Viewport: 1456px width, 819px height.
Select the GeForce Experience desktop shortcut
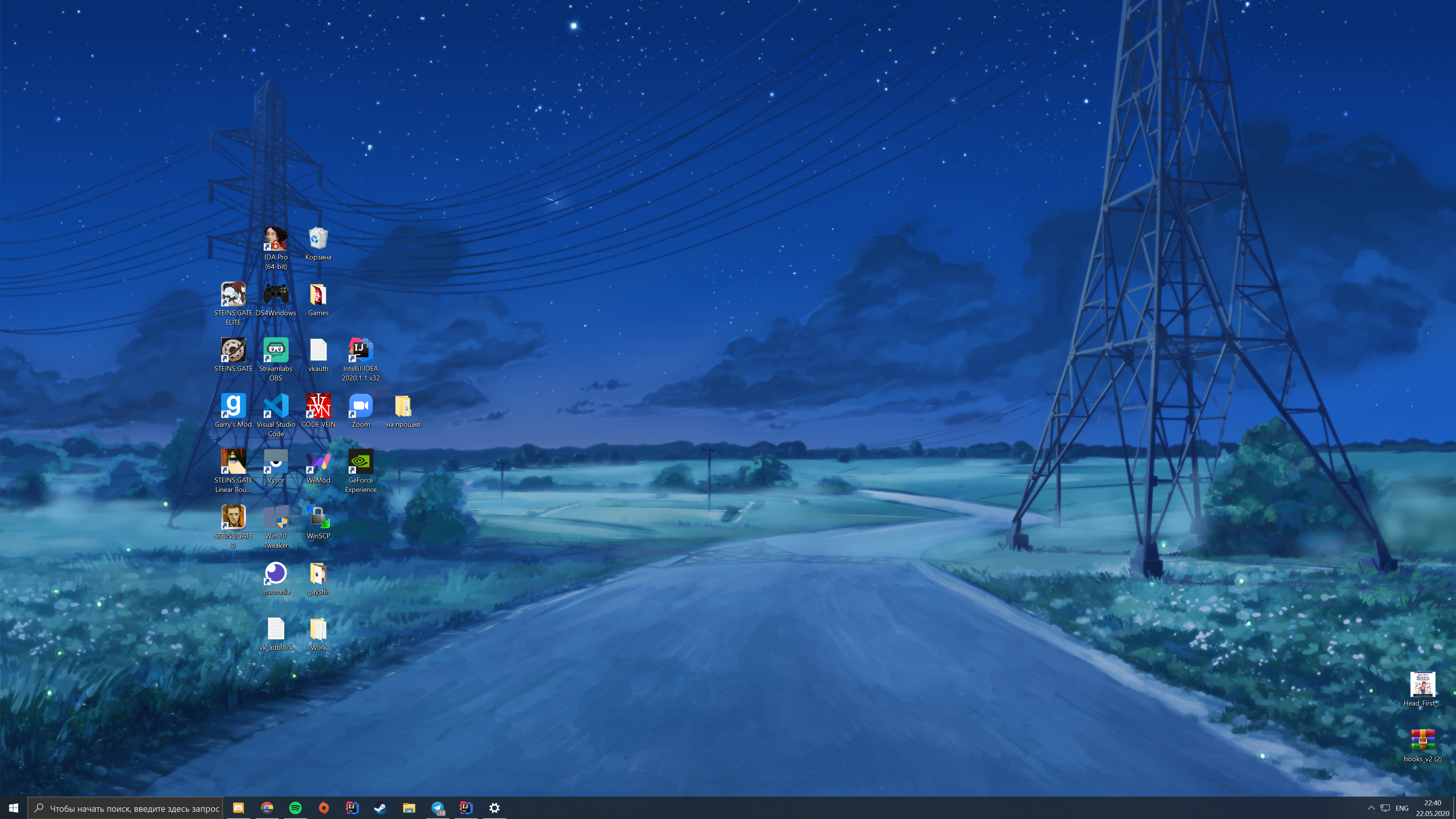[361, 472]
